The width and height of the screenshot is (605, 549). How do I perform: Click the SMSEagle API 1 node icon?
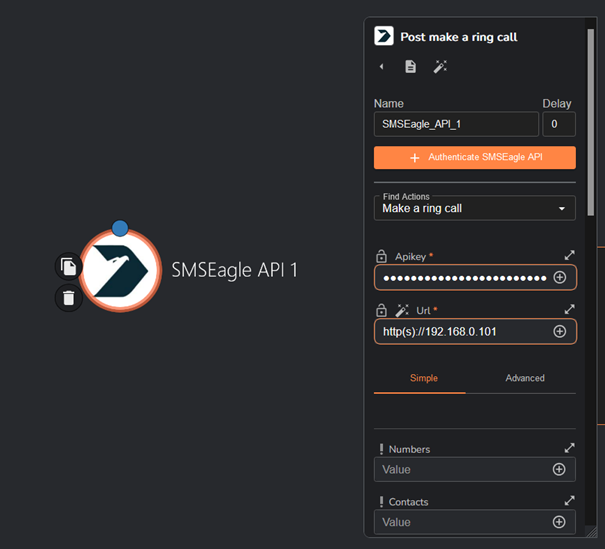pos(120,271)
